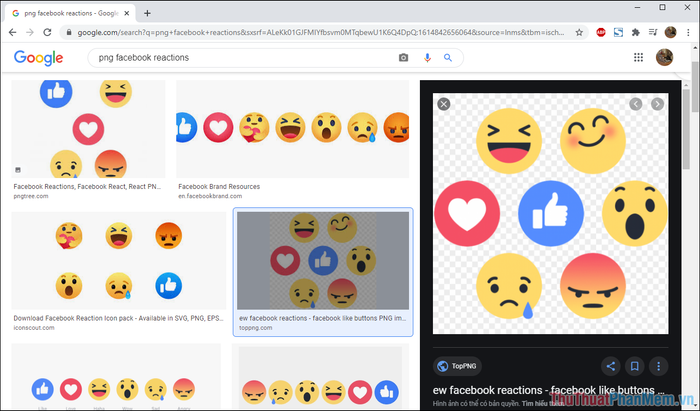Open 'Facebook Reactions, Facebook React' title link

coord(87,187)
